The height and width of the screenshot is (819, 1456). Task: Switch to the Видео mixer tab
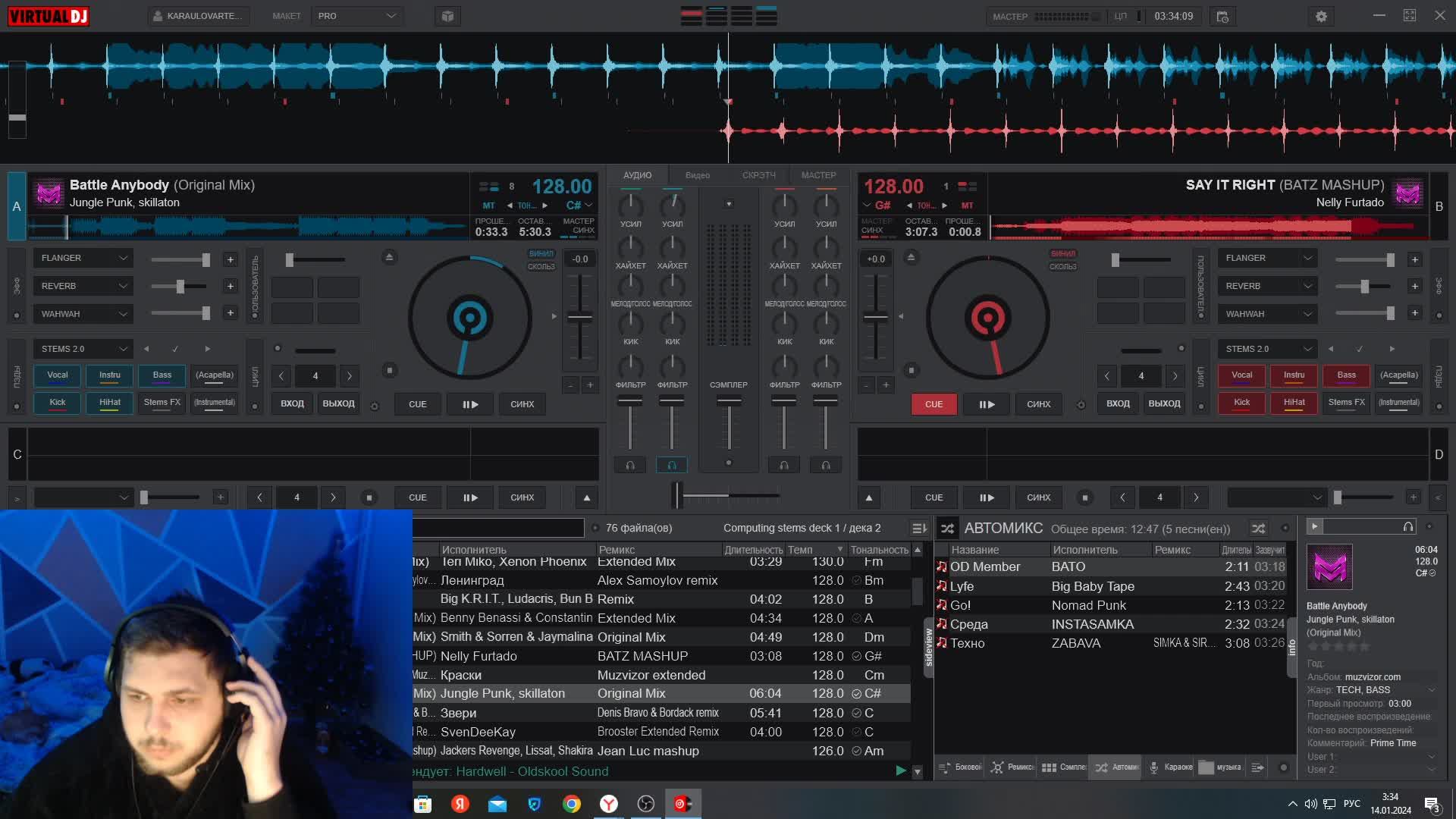point(697,175)
